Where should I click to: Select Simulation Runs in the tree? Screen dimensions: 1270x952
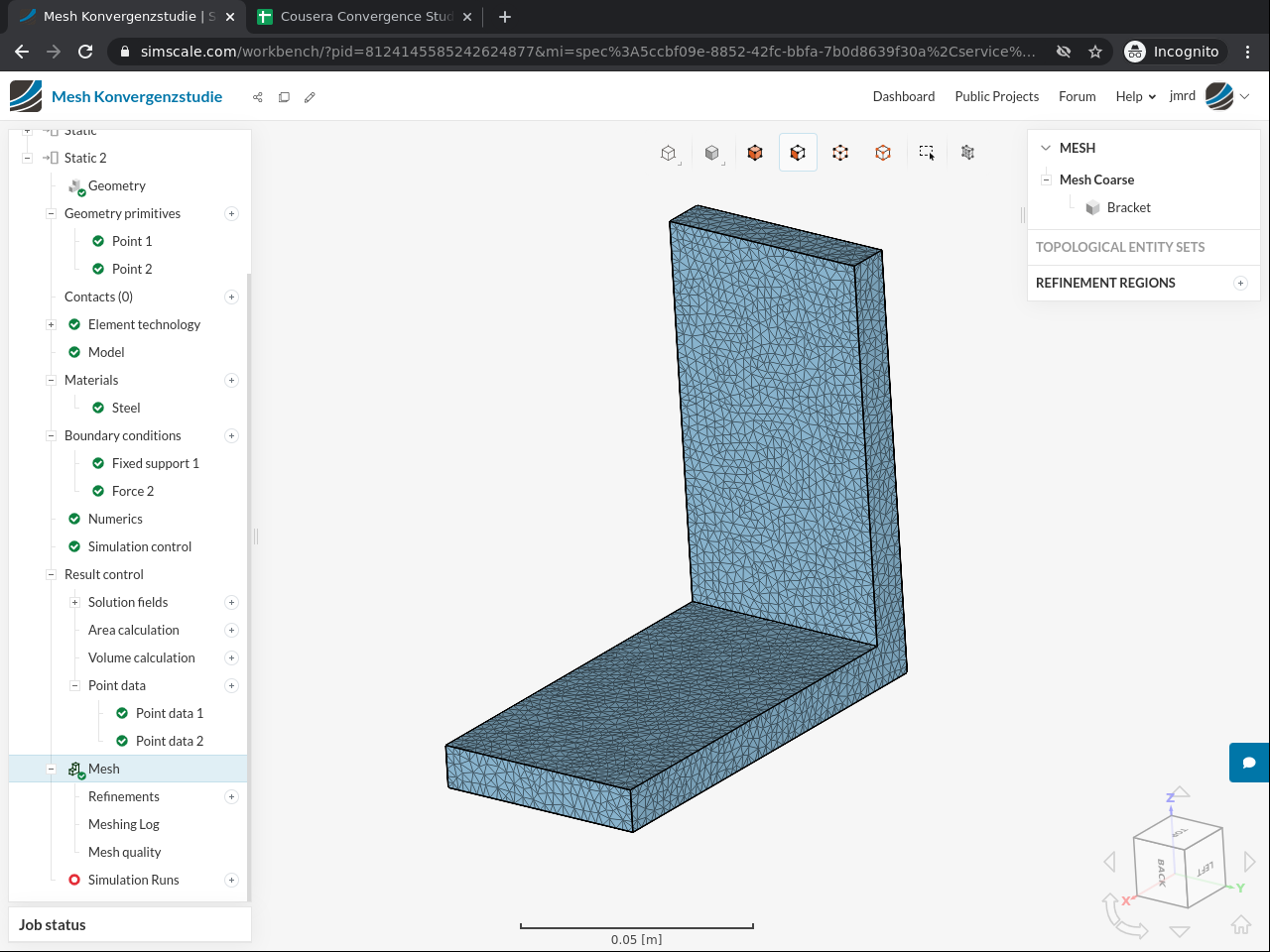pos(133,881)
